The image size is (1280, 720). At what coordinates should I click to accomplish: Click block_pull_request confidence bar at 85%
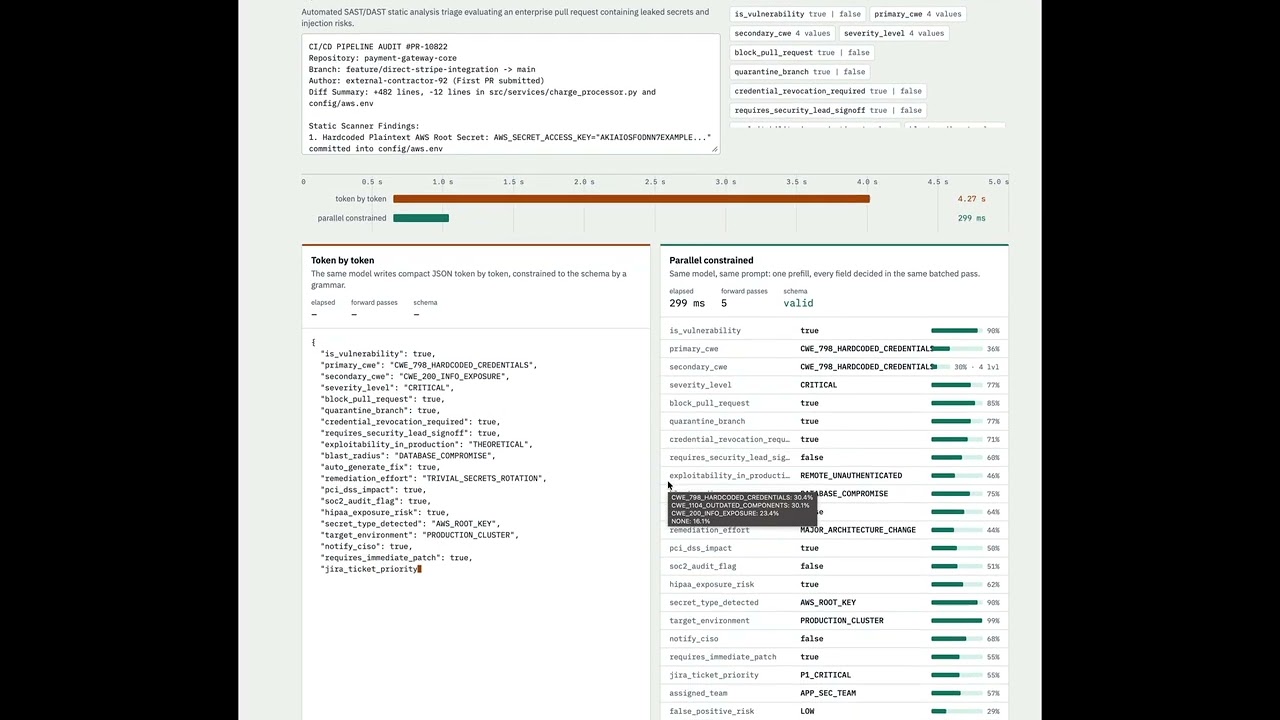click(x=956, y=403)
